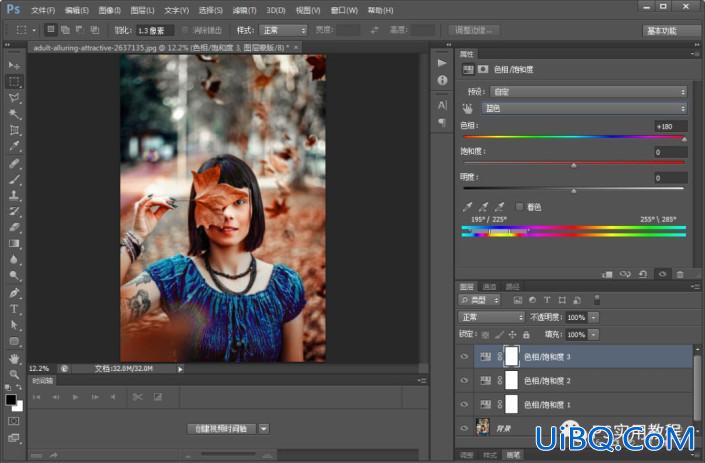The height and width of the screenshot is (463, 705).
Task: Toggle lock all padlock in Layers panel
Action: (x=526, y=335)
